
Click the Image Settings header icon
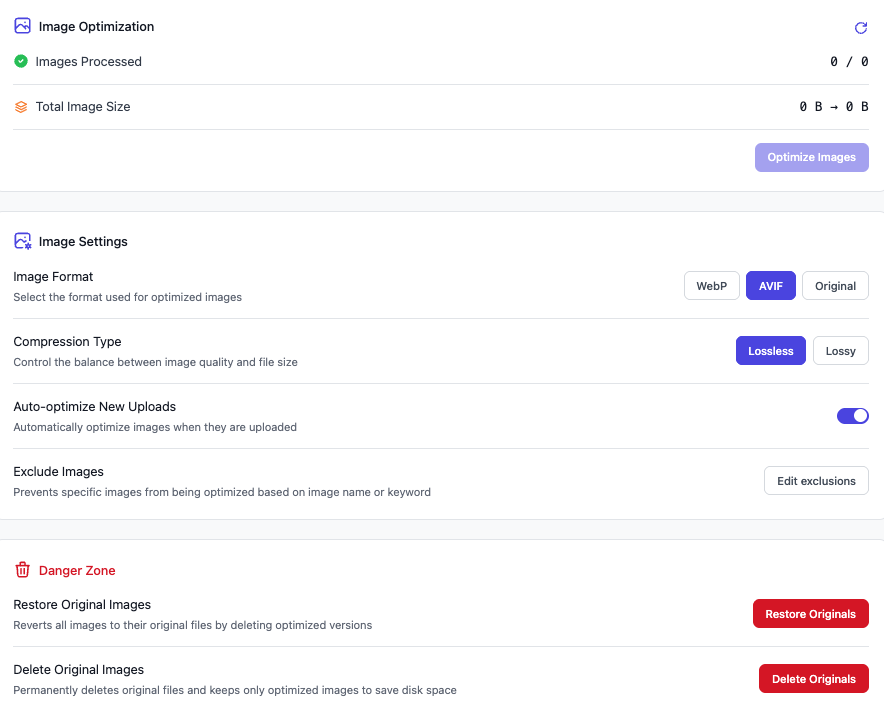[22, 241]
